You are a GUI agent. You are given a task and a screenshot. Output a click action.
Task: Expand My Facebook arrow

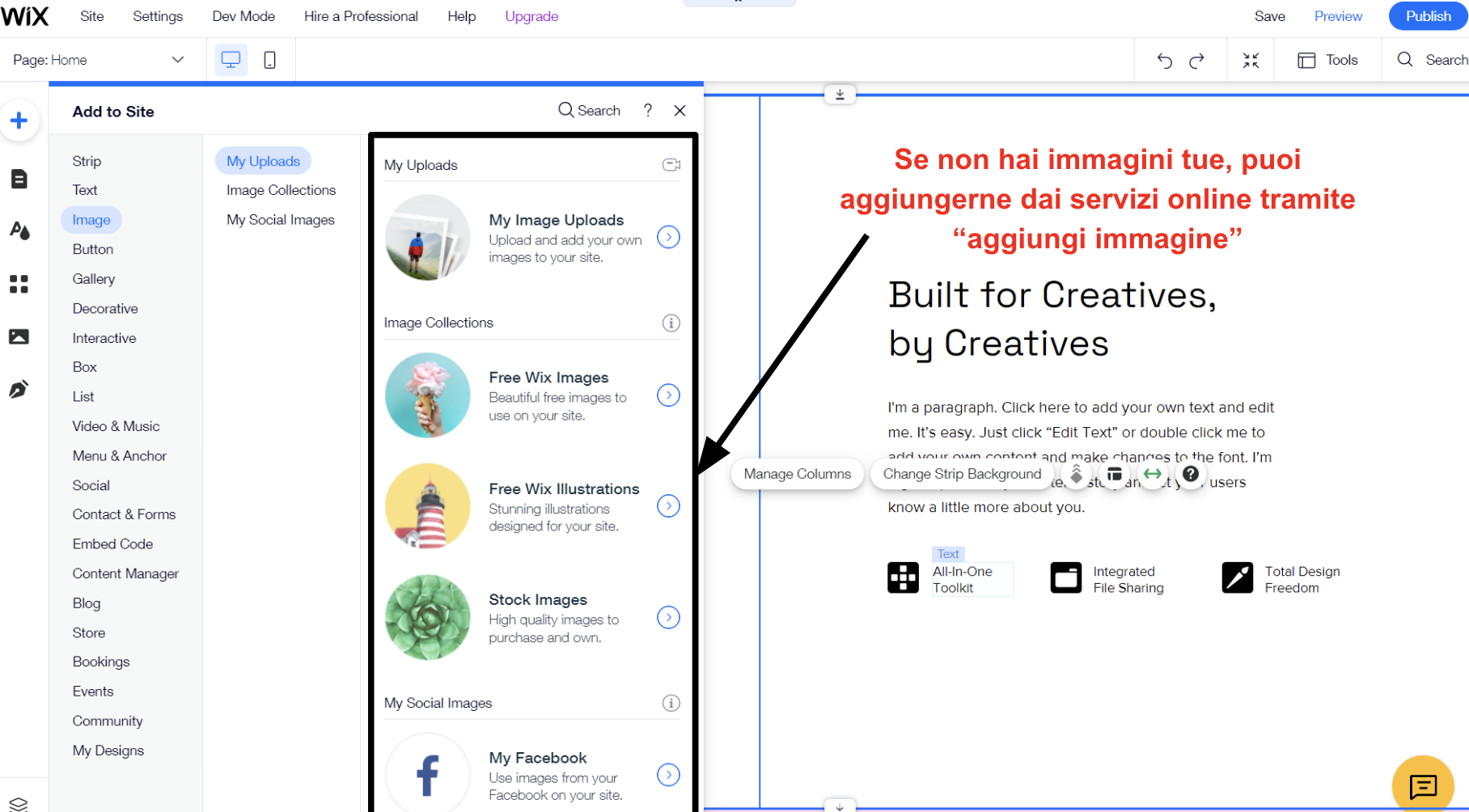[668, 775]
